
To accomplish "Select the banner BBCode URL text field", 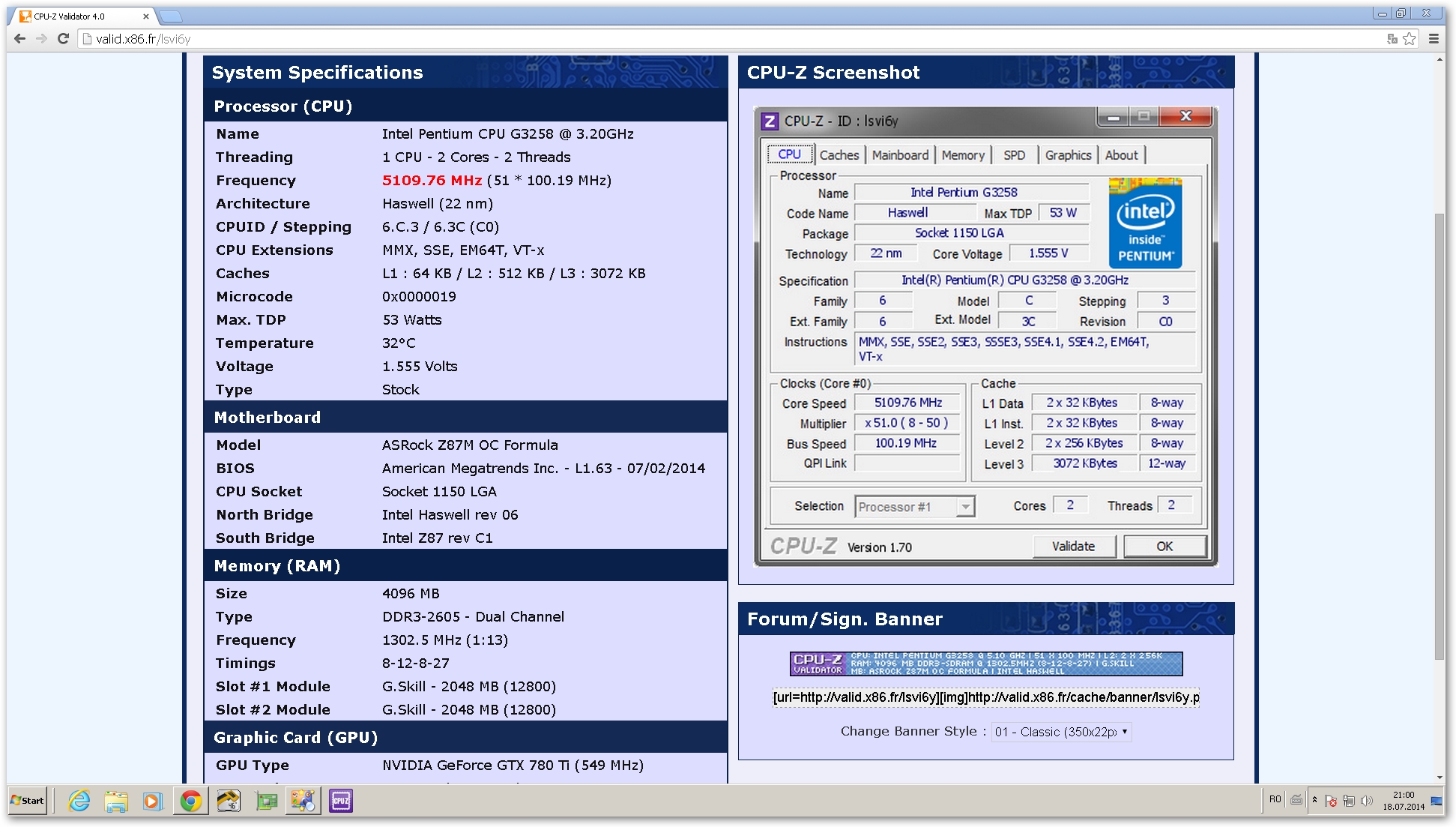I will 986,697.
